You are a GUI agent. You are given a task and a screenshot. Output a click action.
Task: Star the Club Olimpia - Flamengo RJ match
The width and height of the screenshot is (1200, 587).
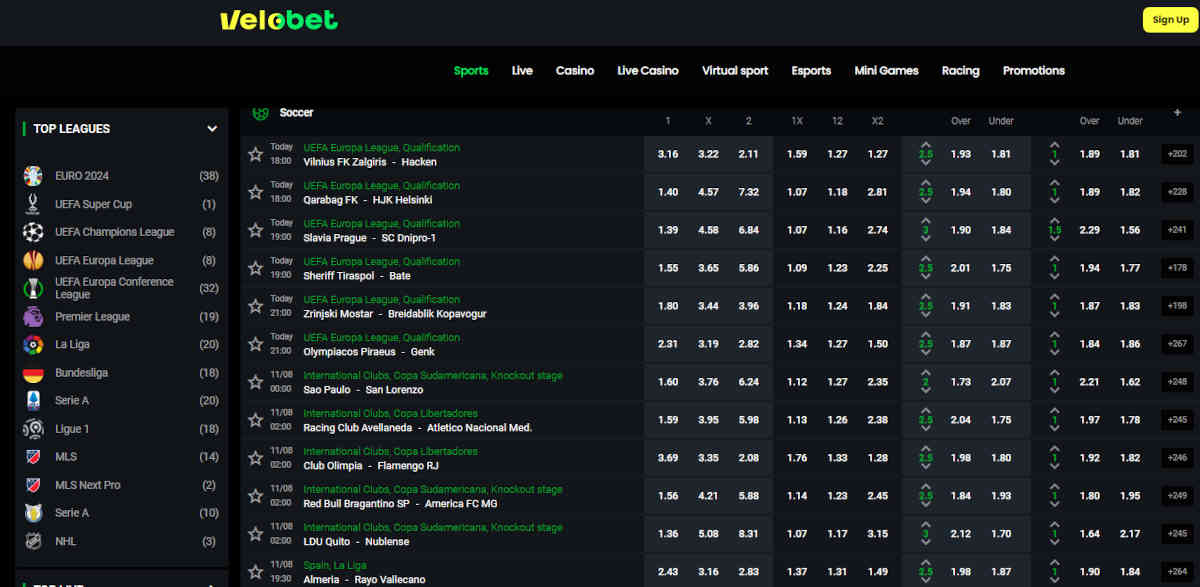[255, 458]
